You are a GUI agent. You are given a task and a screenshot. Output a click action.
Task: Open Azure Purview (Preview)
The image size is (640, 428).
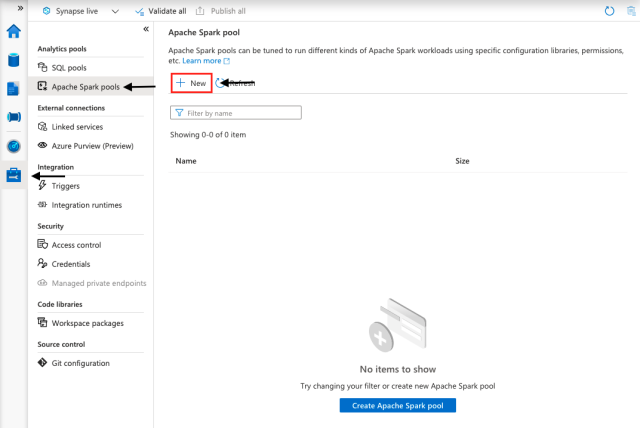(x=91, y=146)
